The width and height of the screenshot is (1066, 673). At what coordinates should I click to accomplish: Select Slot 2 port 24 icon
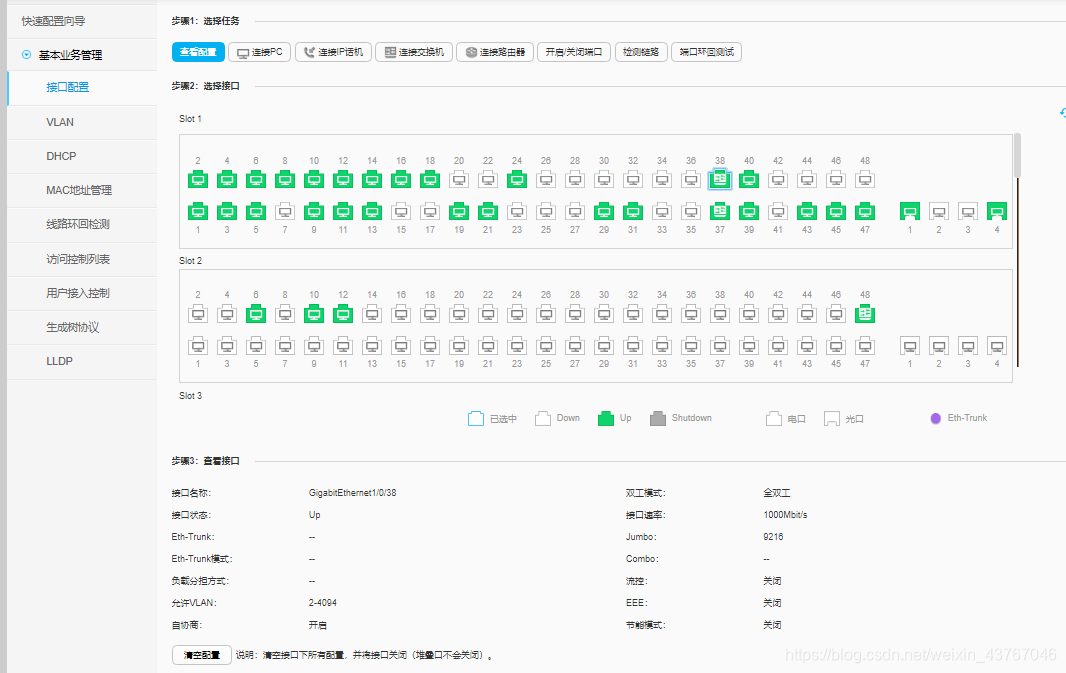click(517, 313)
